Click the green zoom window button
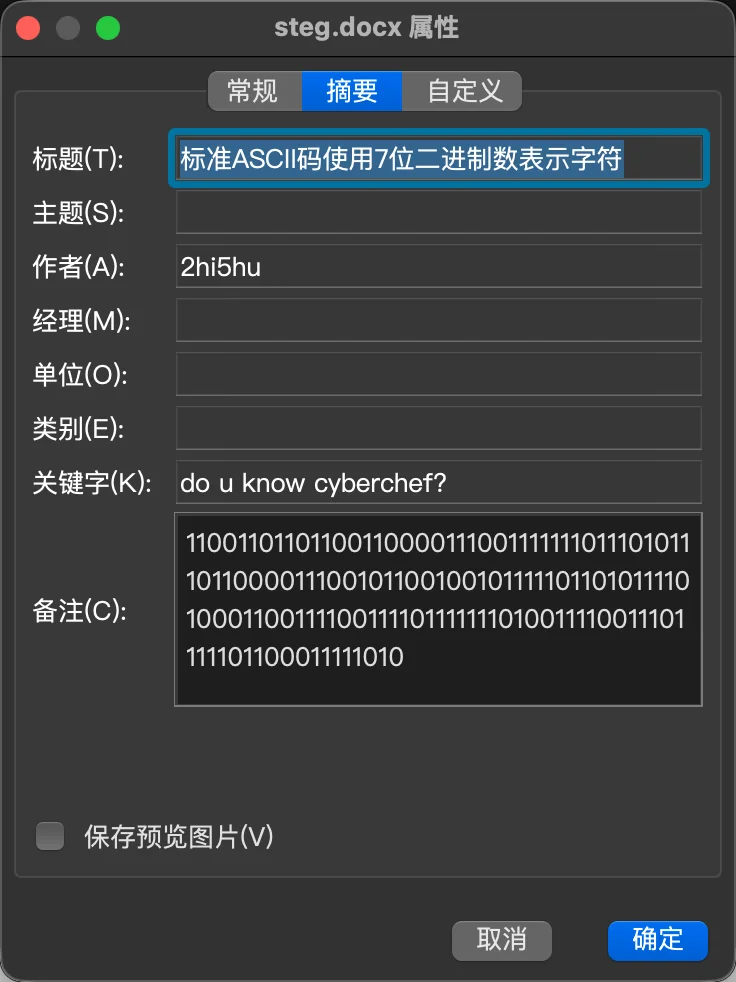Screen dimensions: 736x982 [x=108, y=28]
